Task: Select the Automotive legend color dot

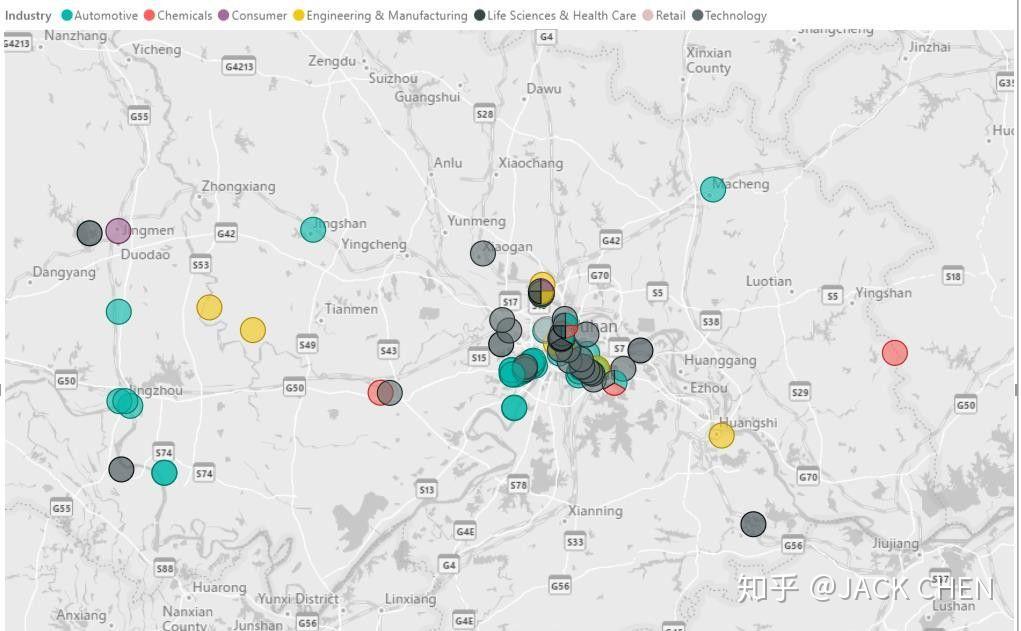Action: (x=66, y=15)
